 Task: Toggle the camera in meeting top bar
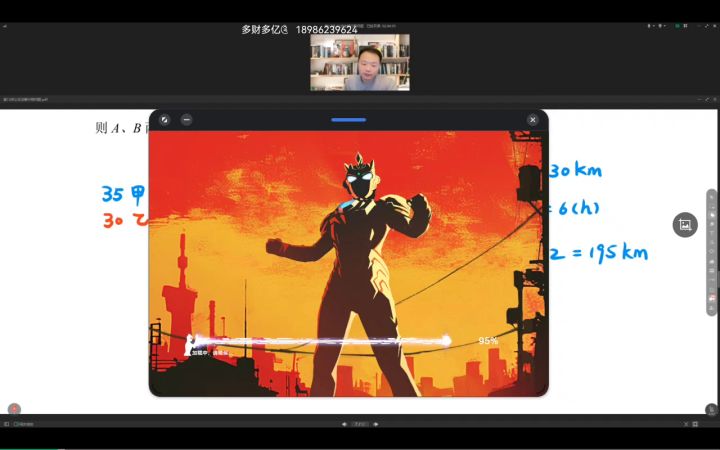point(660,26)
